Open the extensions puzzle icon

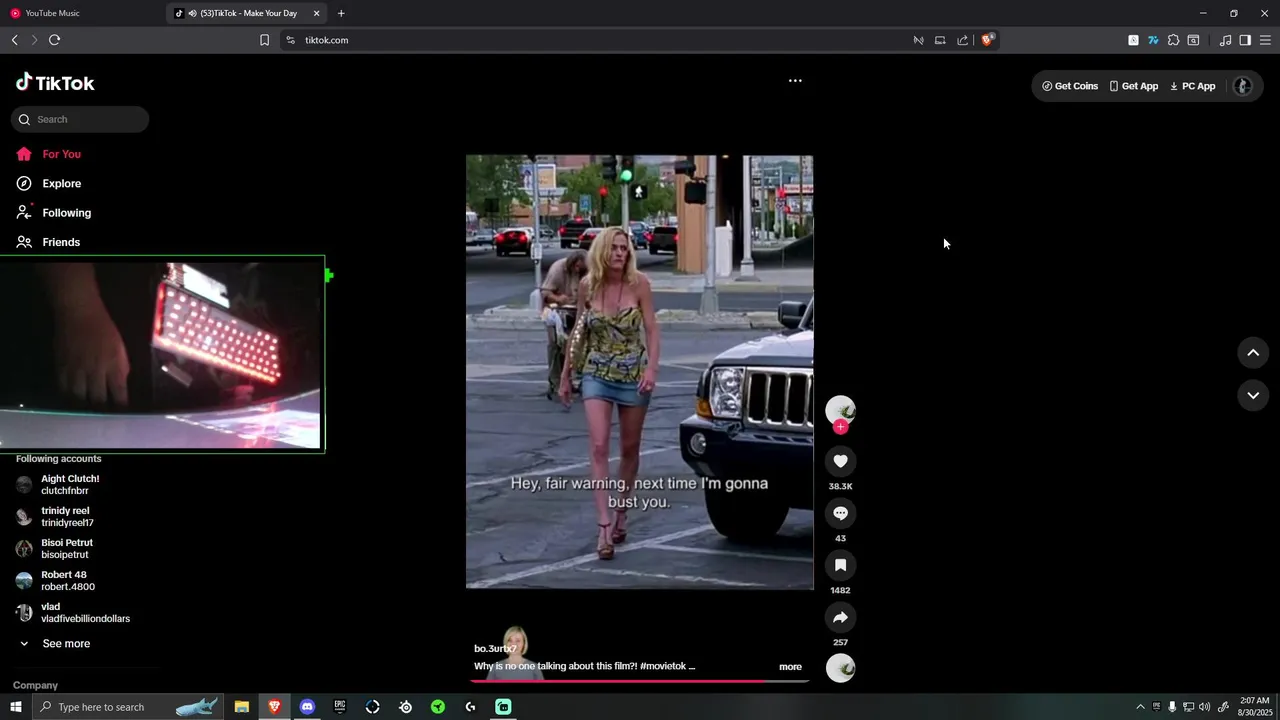click(x=1173, y=40)
